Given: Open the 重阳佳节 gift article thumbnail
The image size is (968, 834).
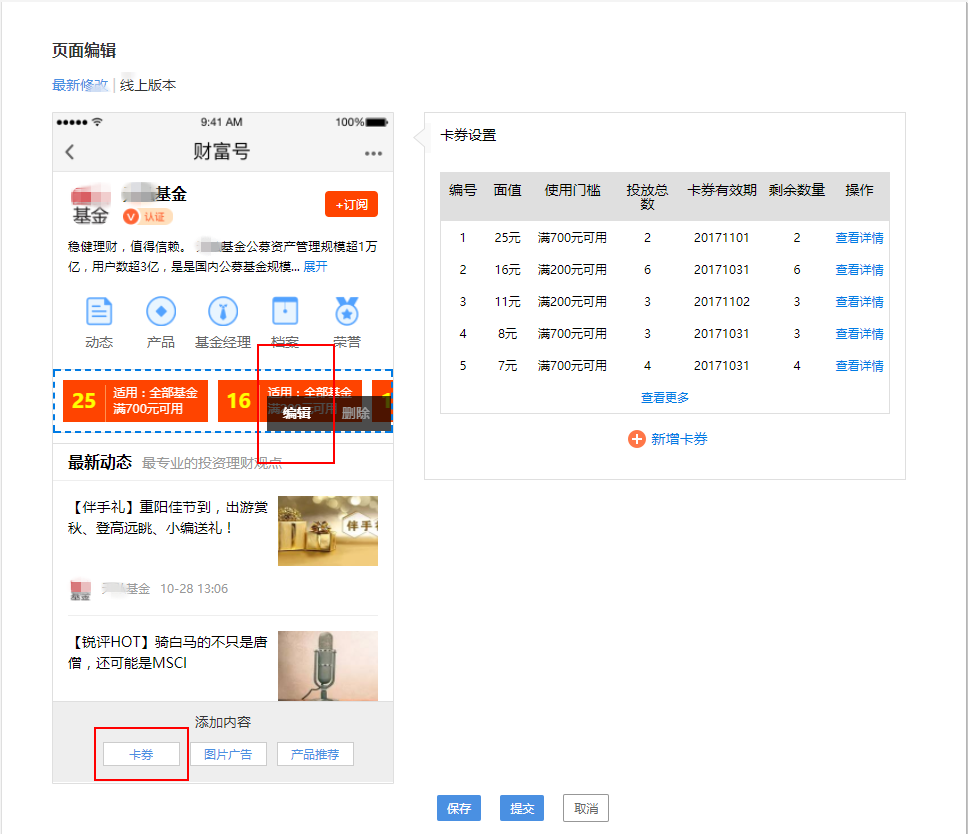Looking at the screenshot, I should 328,531.
